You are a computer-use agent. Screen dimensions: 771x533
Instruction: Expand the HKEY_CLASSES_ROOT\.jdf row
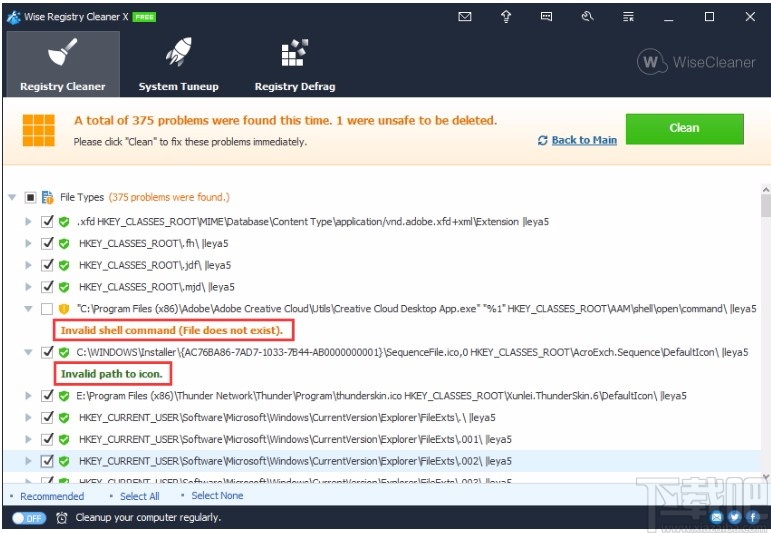tap(29, 265)
